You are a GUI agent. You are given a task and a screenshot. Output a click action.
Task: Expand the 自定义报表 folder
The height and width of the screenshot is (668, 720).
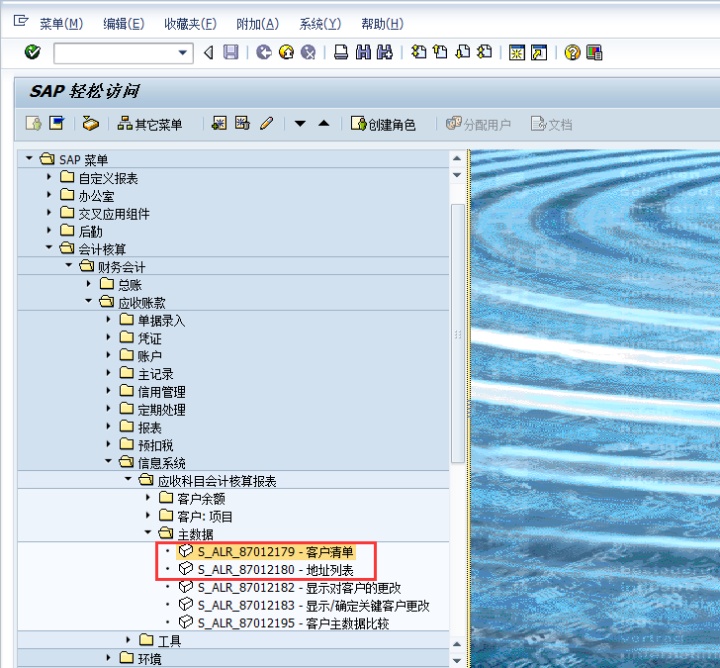click(49, 176)
